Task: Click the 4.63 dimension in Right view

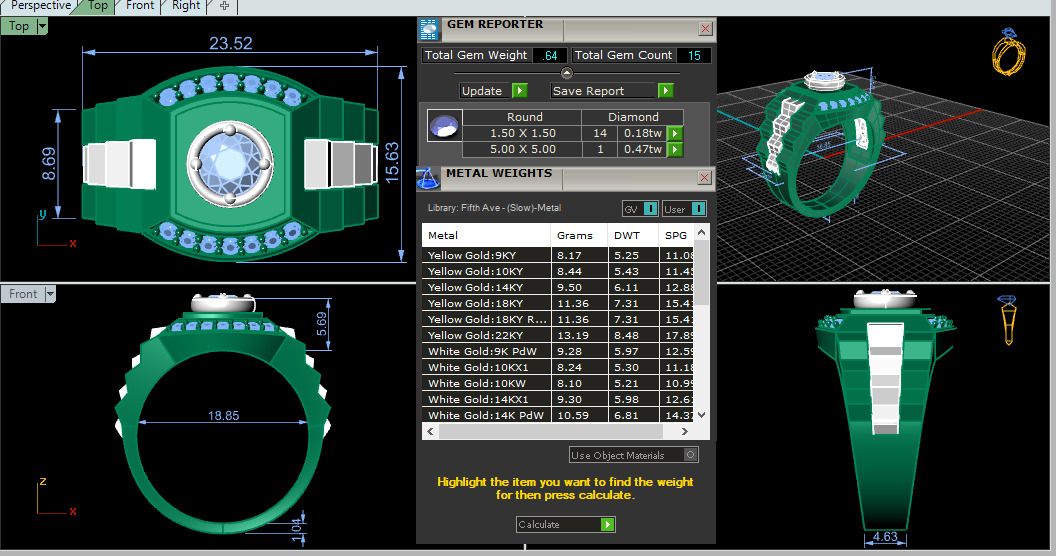Action: click(885, 536)
